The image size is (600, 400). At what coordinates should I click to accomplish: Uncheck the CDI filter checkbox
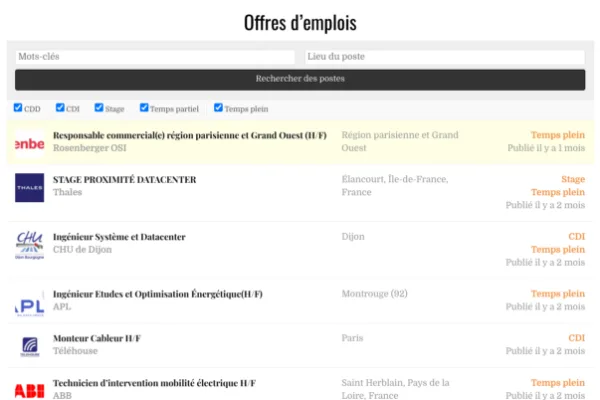click(60, 108)
